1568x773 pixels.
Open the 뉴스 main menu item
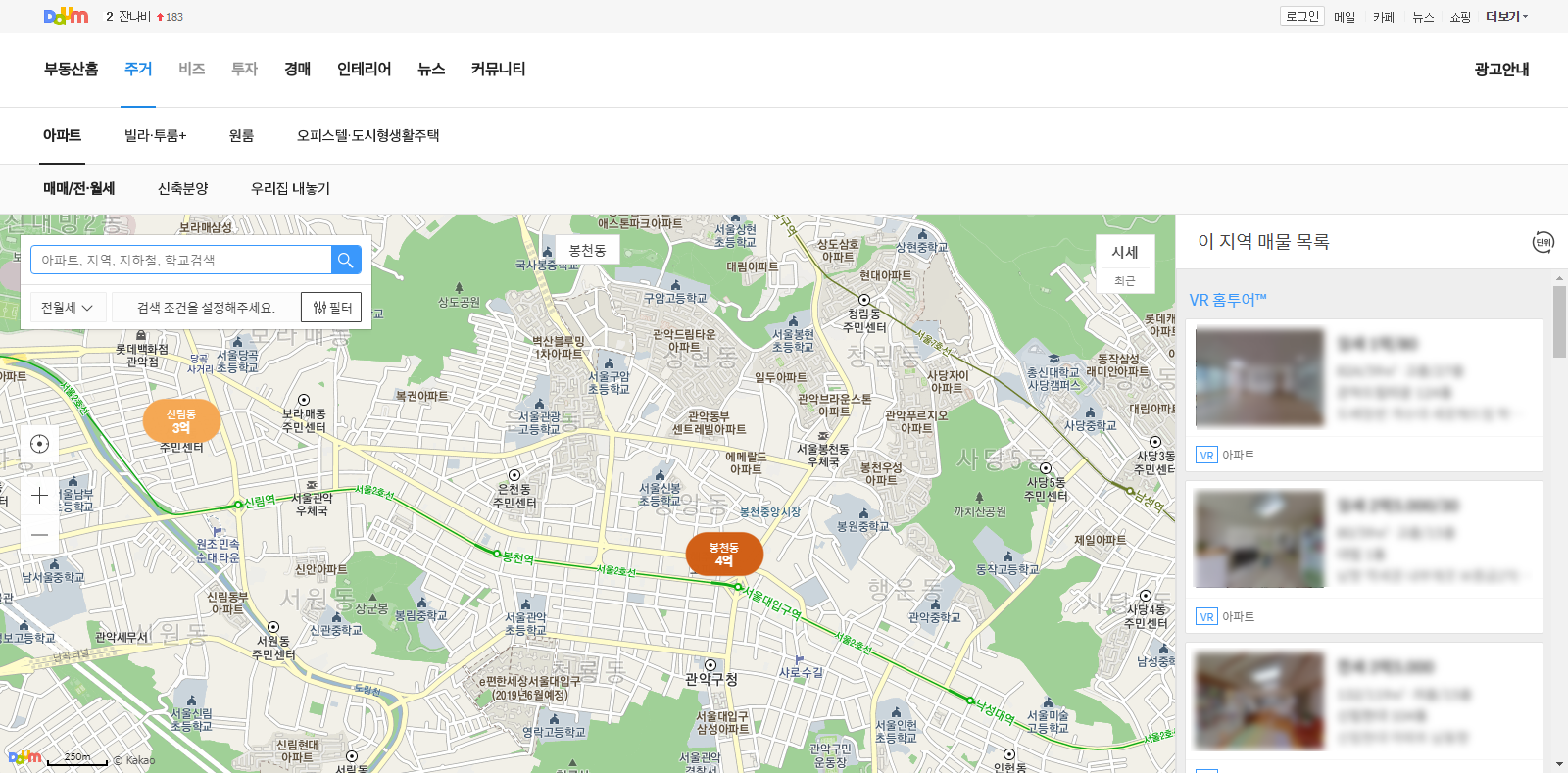click(x=431, y=69)
